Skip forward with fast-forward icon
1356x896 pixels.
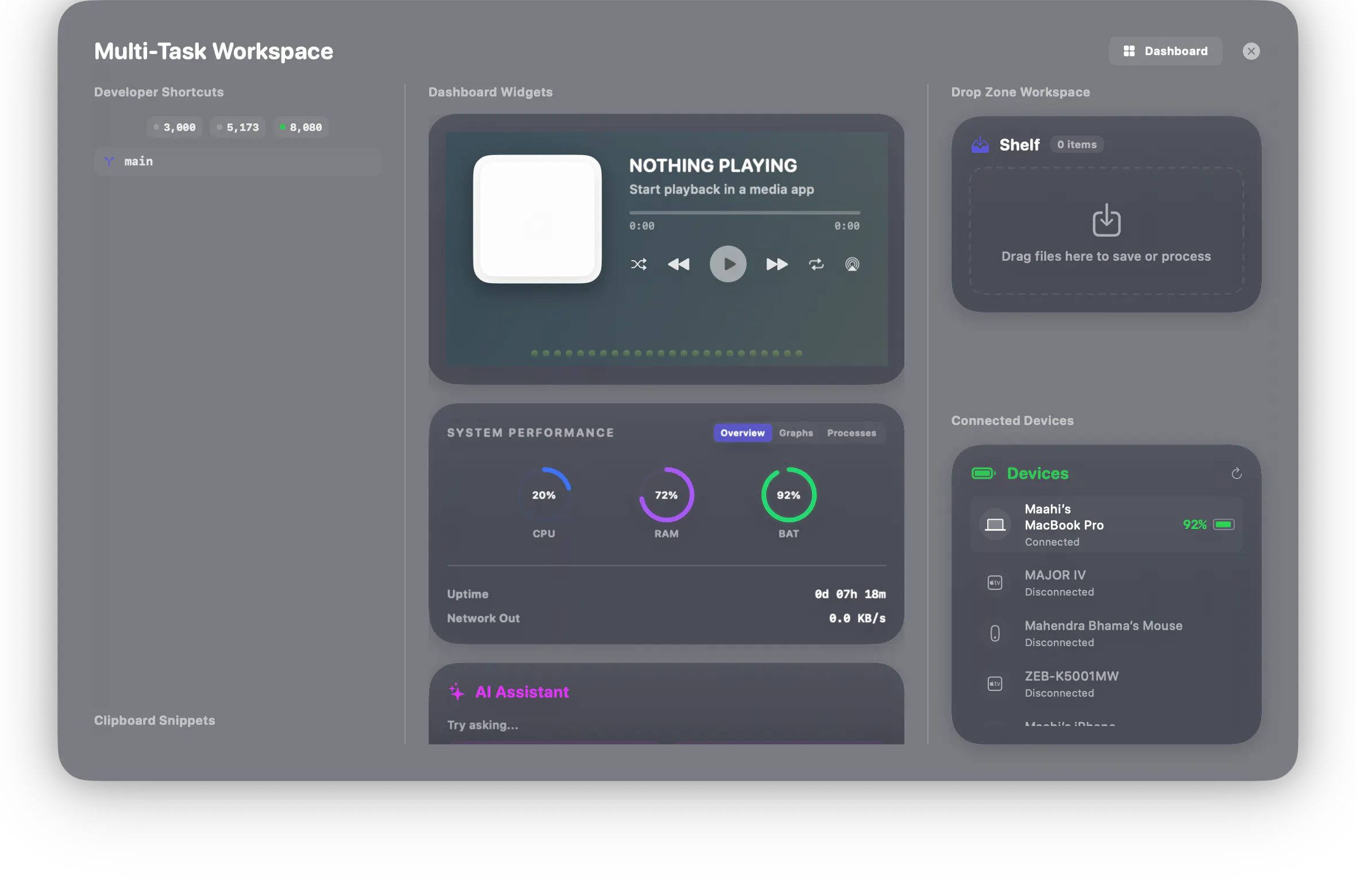pos(777,264)
